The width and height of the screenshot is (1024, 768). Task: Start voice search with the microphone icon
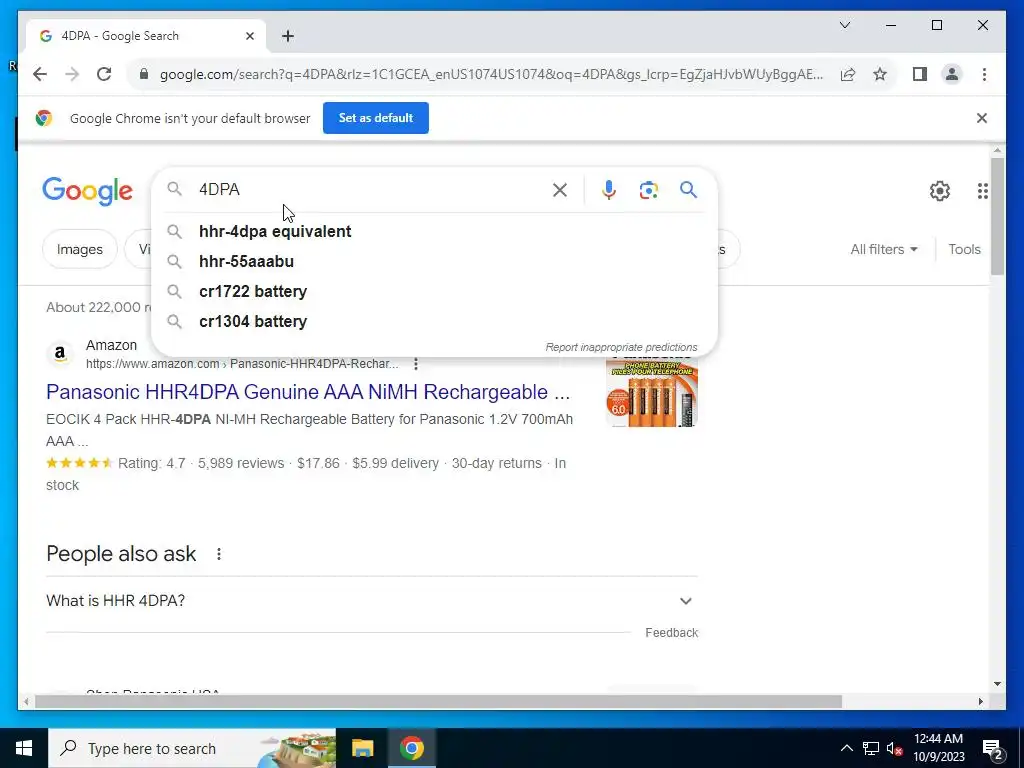[x=609, y=190]
